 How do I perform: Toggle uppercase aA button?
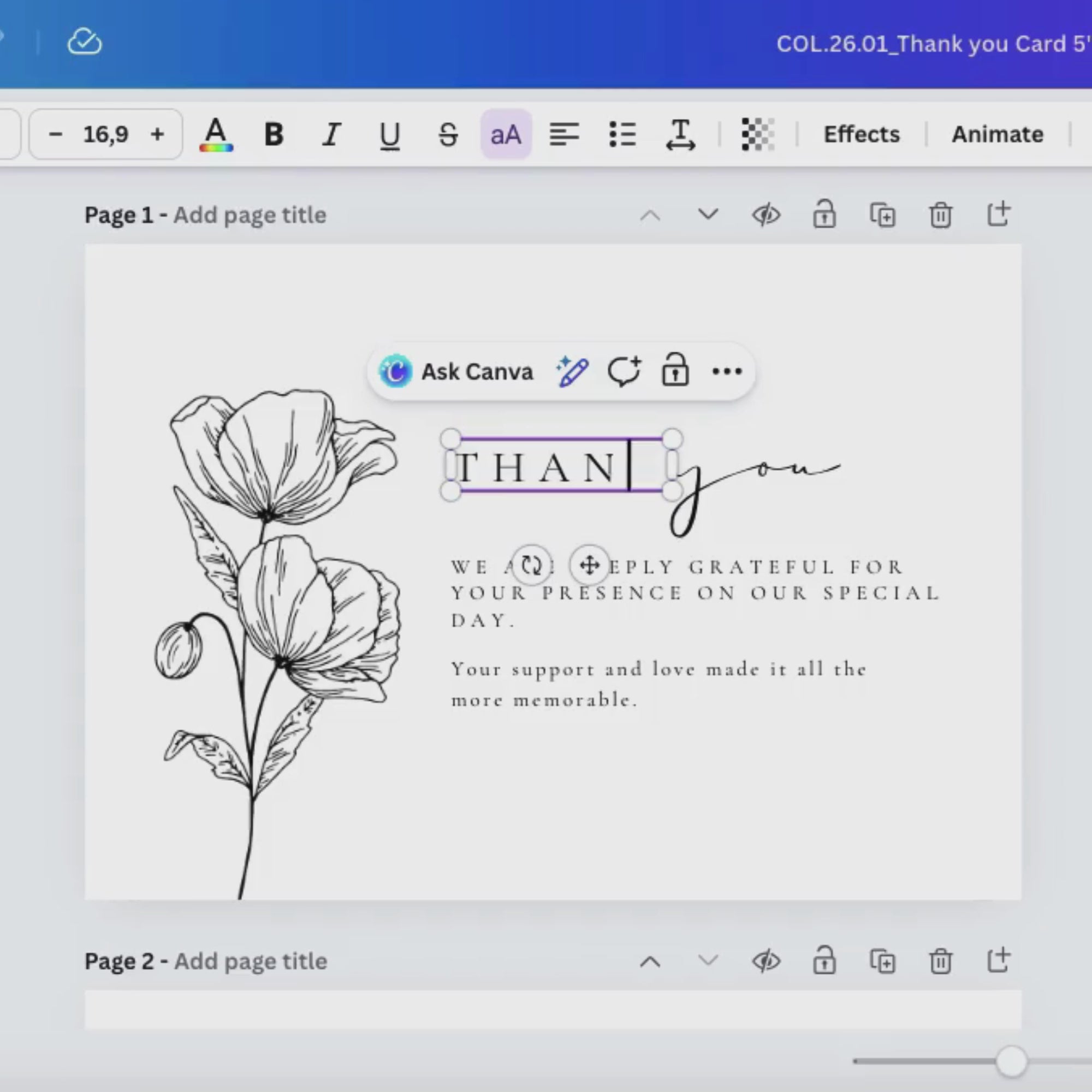(x=506, y=134)
